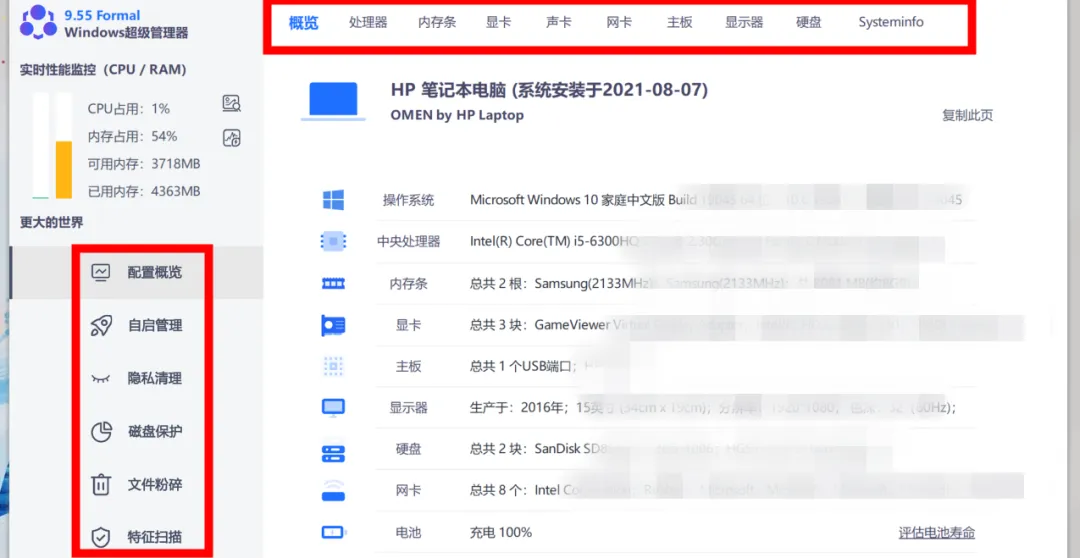Click the Windows logo icon in 操作系统 row
Image resolution: width=1080 pixels, height=558 pixels.
coord(333,200)
